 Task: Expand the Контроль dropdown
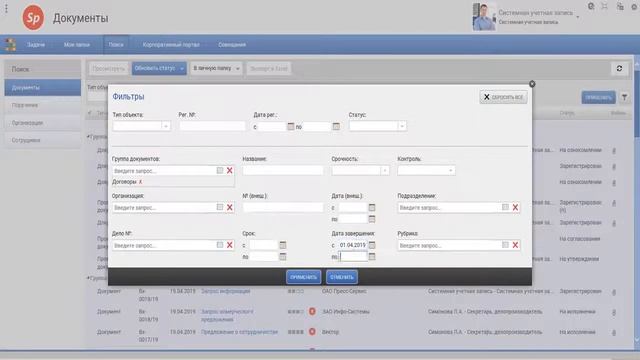[451, 171]
